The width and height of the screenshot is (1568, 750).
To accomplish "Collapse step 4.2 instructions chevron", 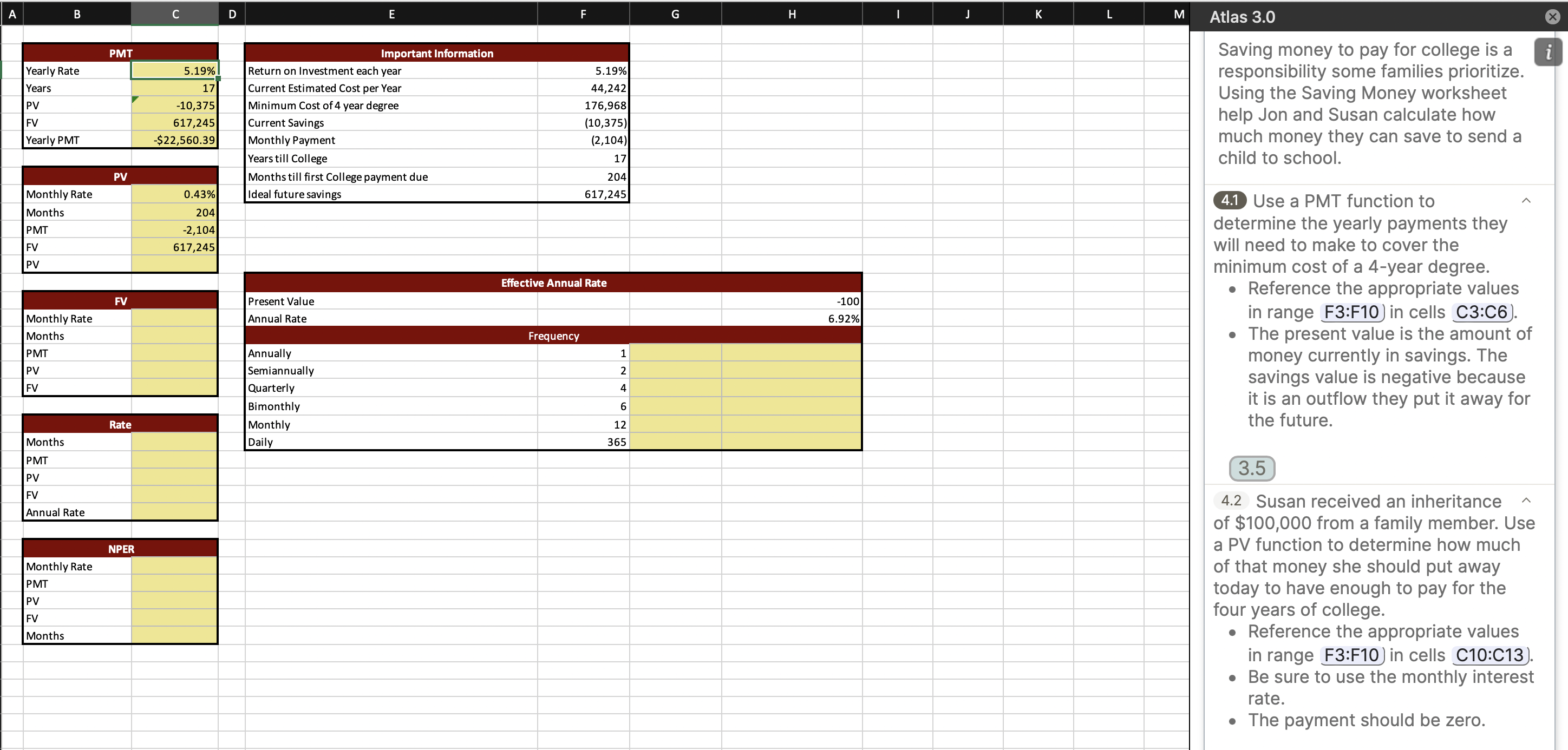I will 1526,501.
